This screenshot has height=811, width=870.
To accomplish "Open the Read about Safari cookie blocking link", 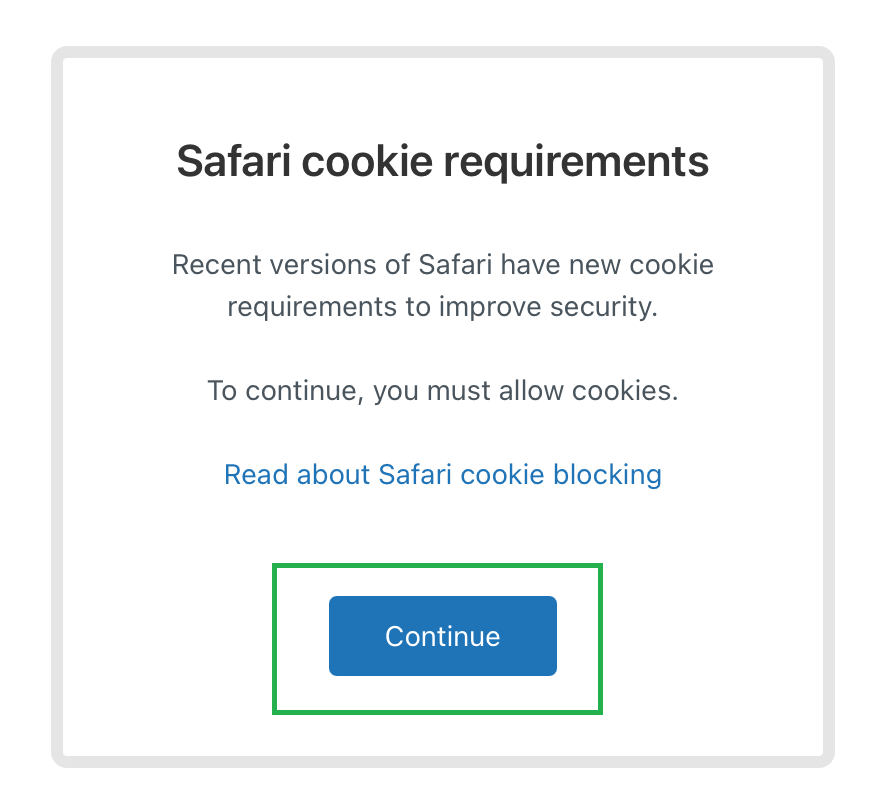I will coord(443,475).
